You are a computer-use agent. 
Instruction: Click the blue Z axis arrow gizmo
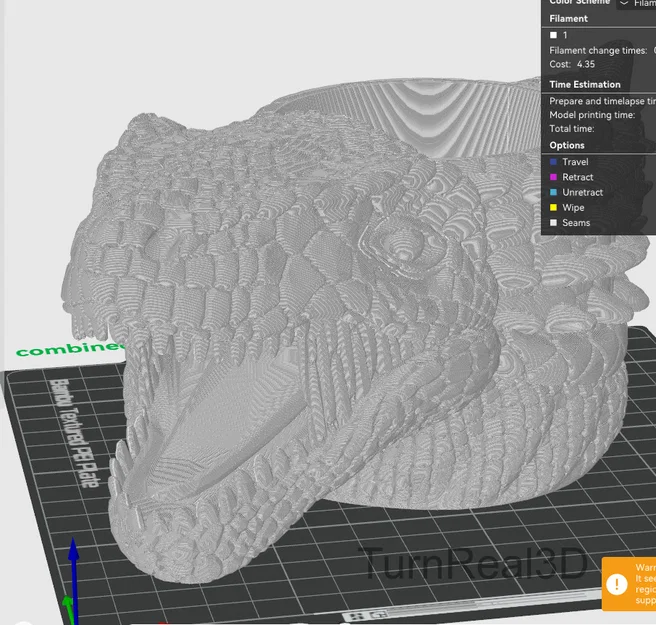coord(74,579)
